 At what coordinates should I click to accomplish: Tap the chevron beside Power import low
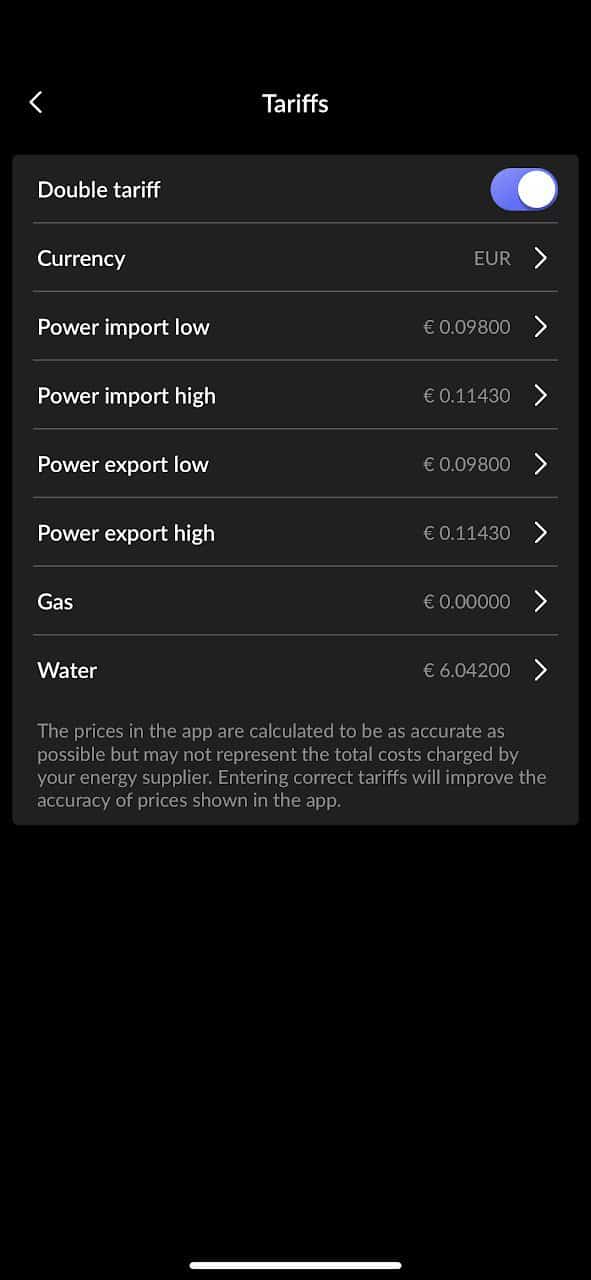coord(540,326)
